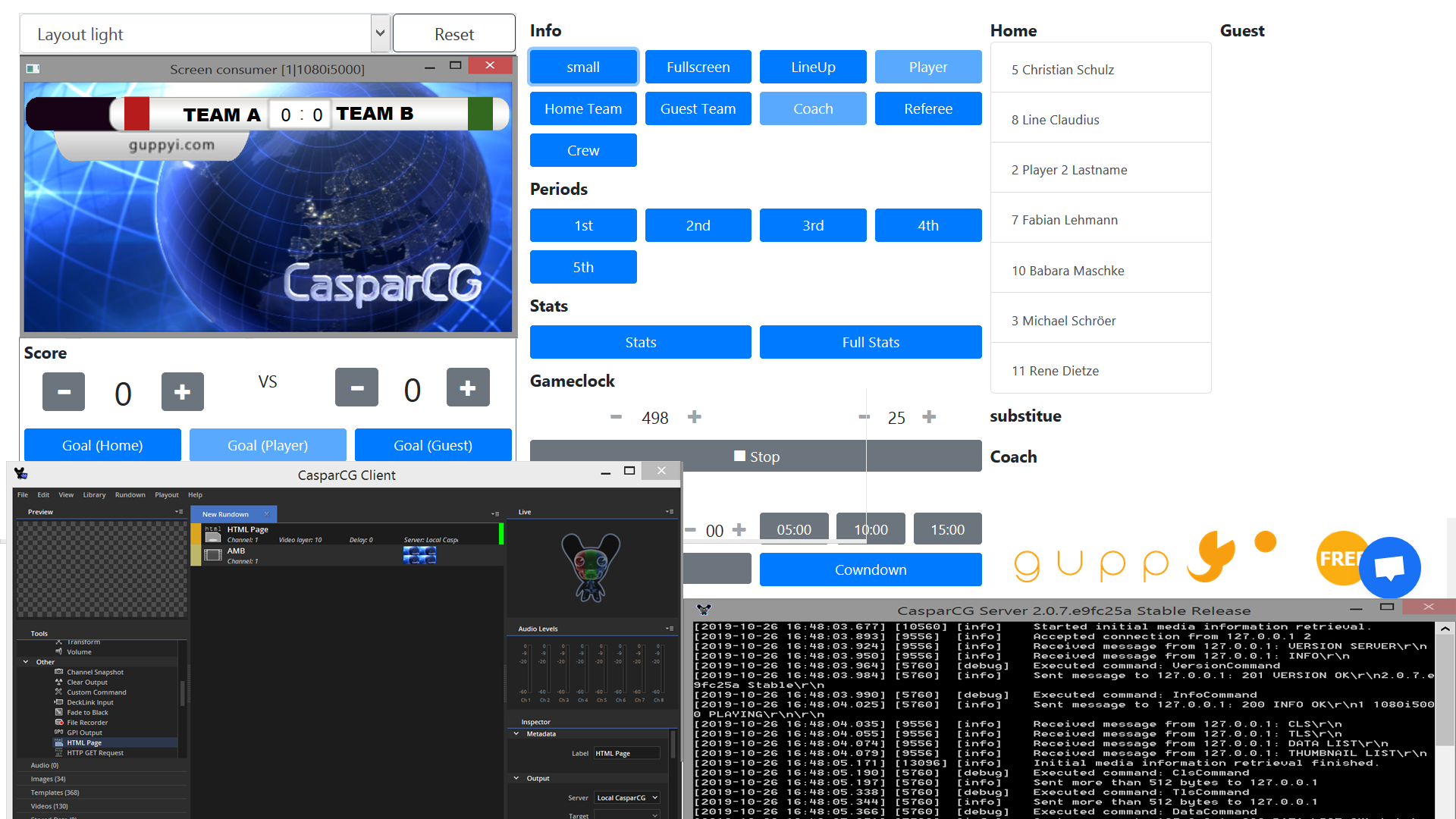Select Custom Command tool icon

59,692
